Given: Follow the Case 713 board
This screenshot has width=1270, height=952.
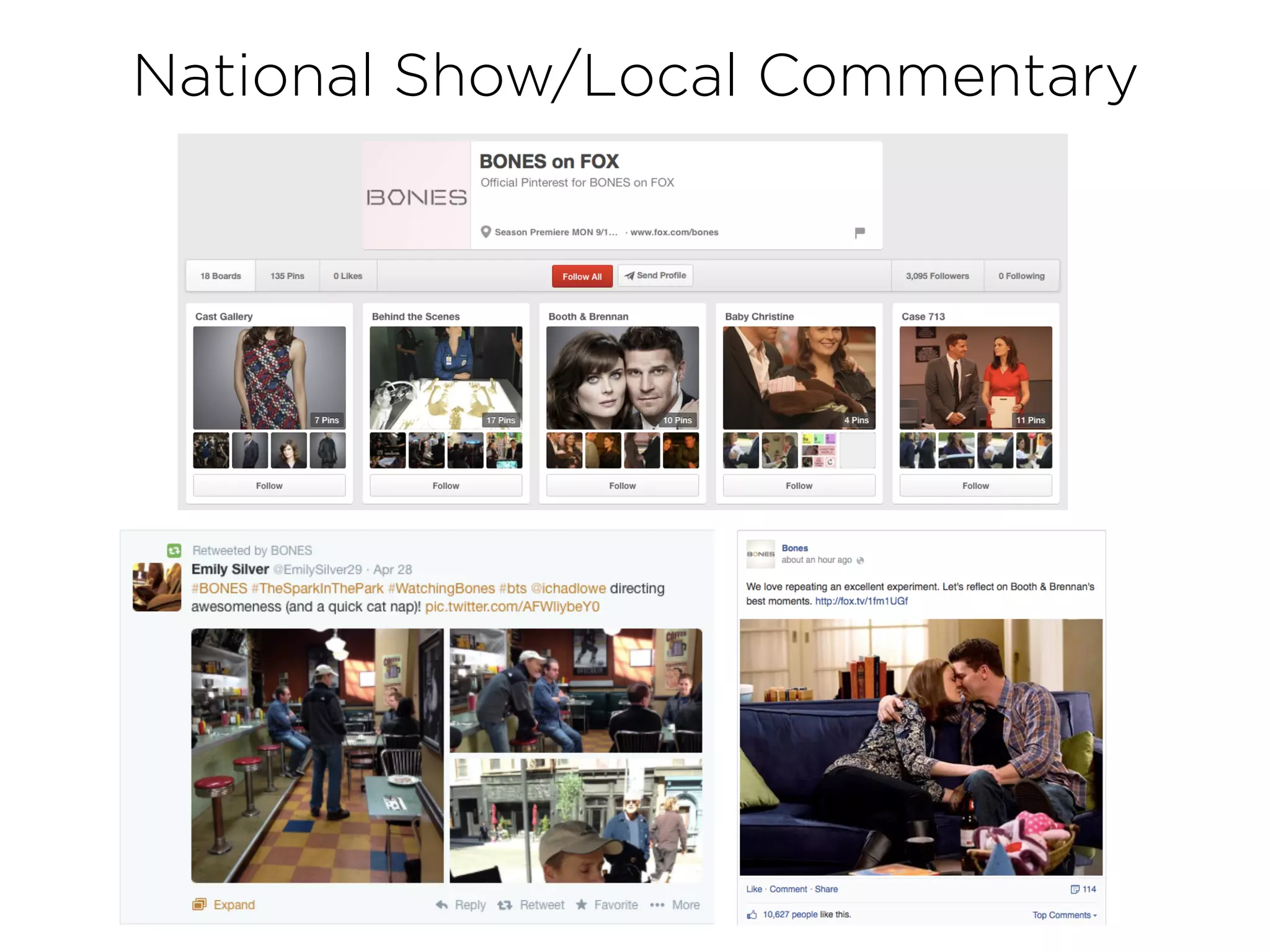Looking at the screenshot, I should click(976, 485).
